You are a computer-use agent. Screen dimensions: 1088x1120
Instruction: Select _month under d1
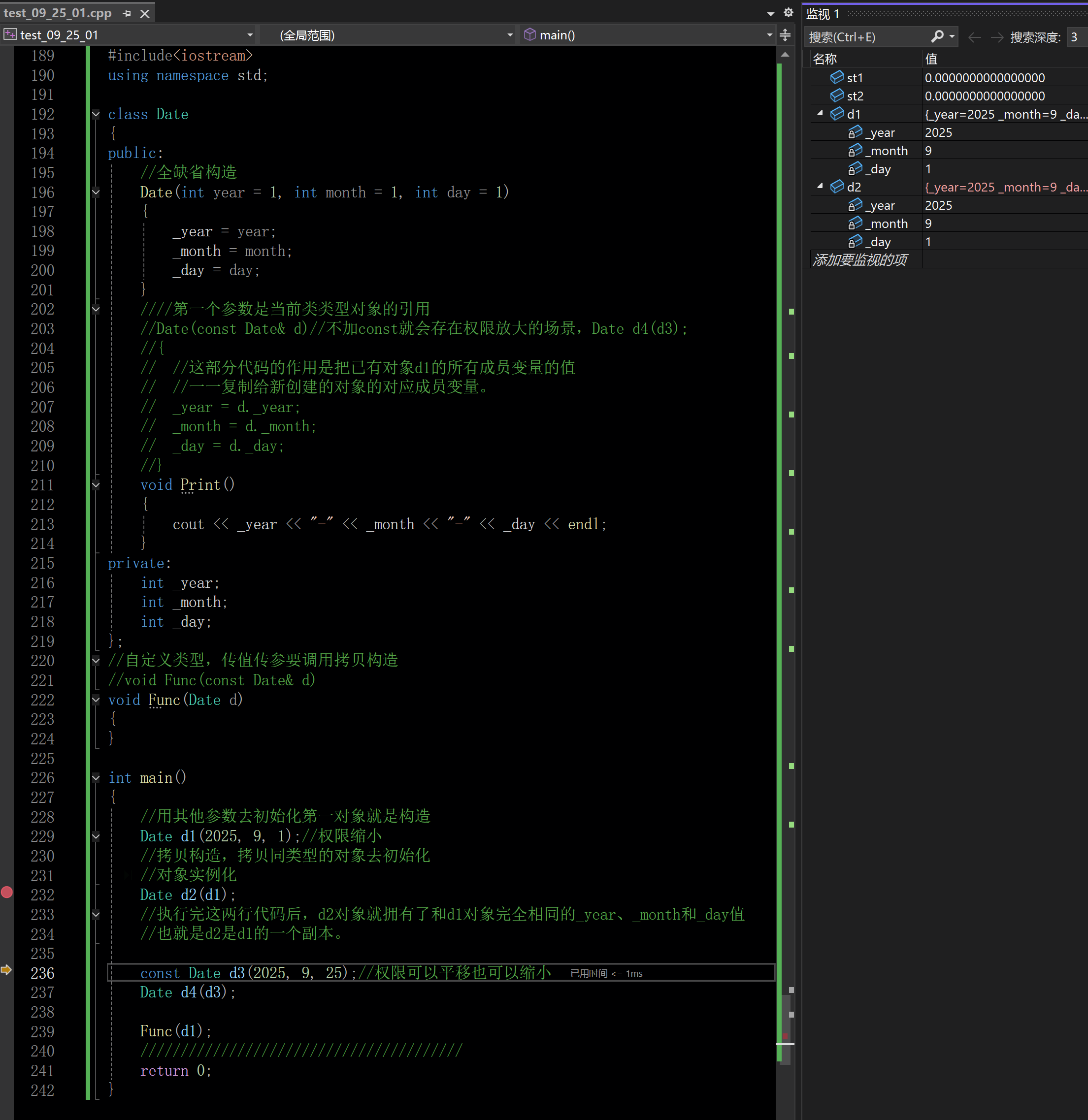pos(949,150)
